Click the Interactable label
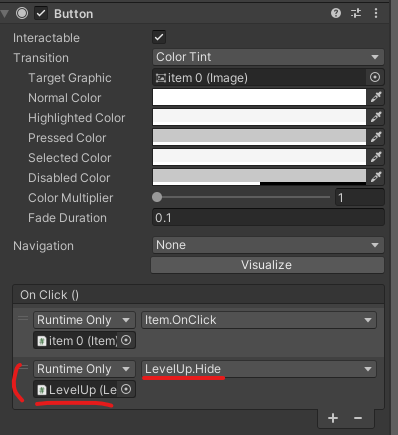This screenshot has width=398, height=435. [46, 38]
